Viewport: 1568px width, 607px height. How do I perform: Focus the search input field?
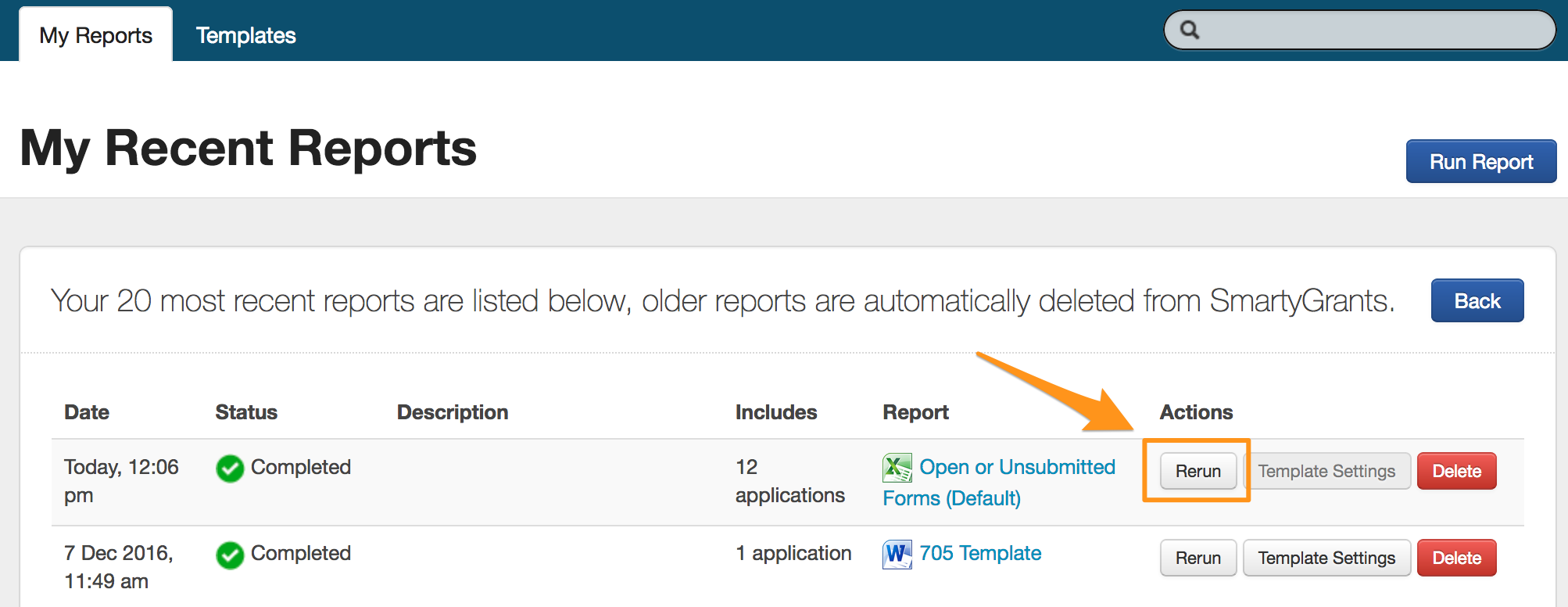[x=1376, y=31]
